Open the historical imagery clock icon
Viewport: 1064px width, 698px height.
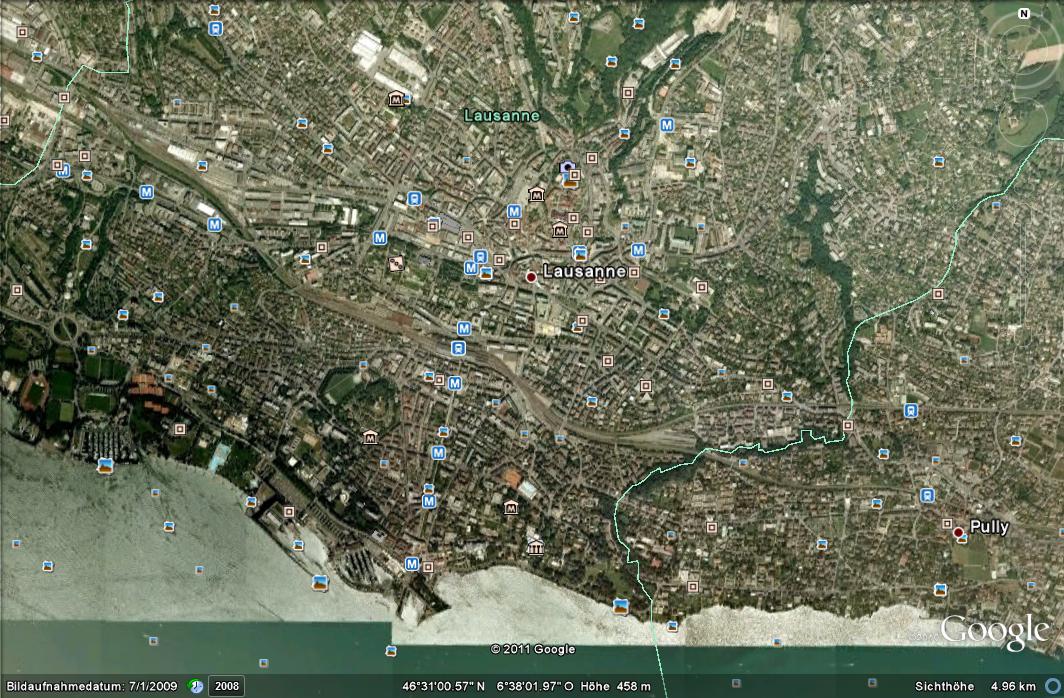(197, 686)
